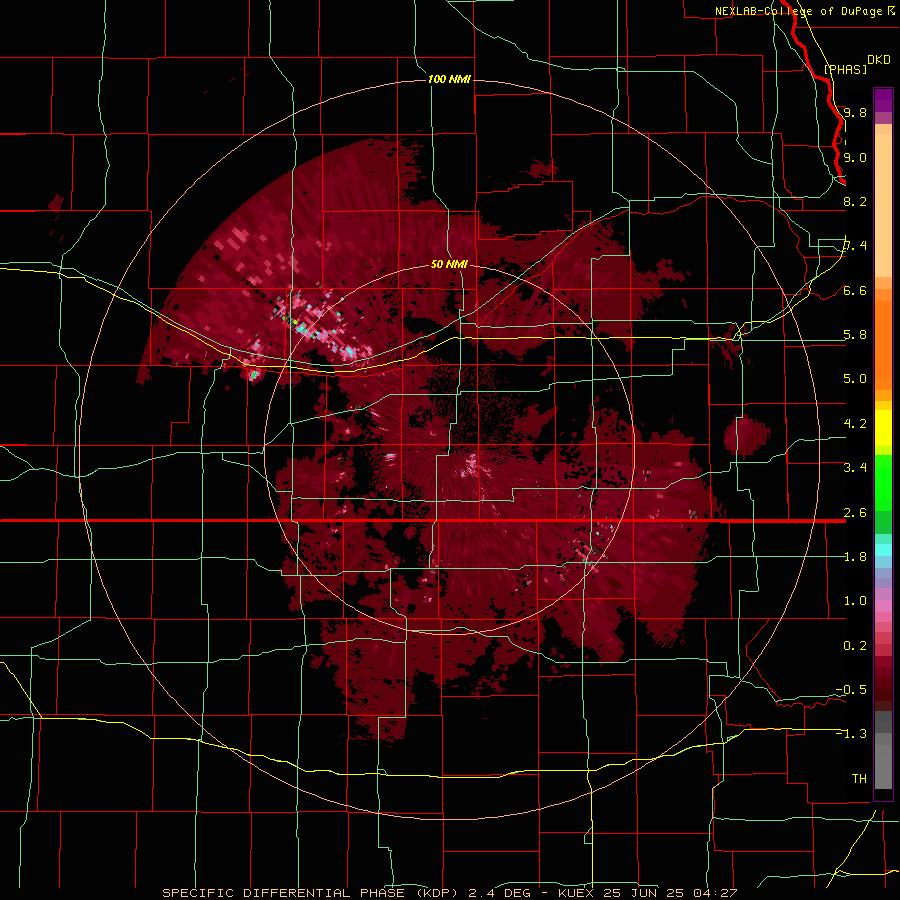Click the 6.6 value on the color scale
This screenshot has height=900, width=900.
855,290
